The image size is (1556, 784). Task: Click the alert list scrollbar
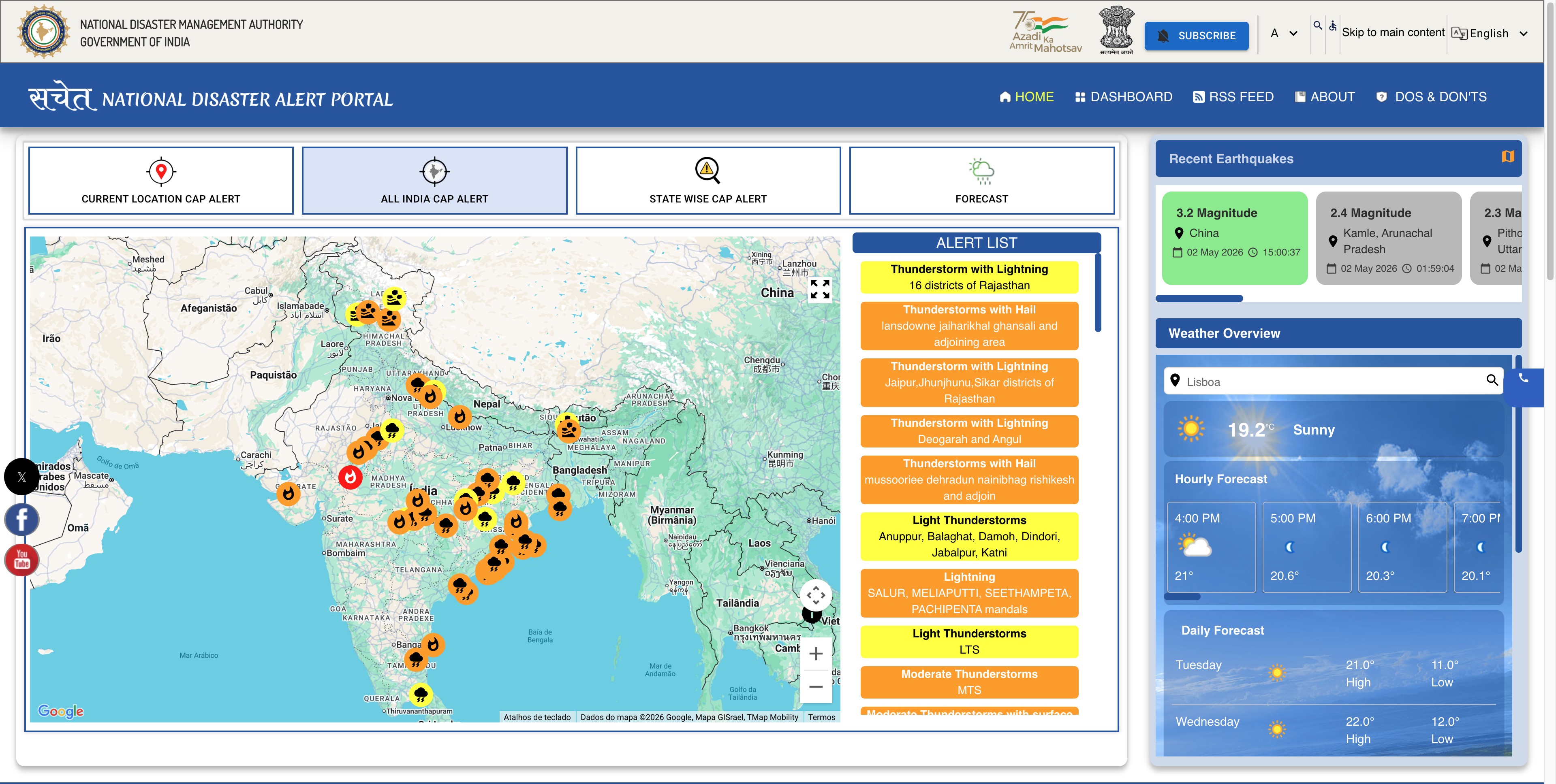pos(1098,293)
